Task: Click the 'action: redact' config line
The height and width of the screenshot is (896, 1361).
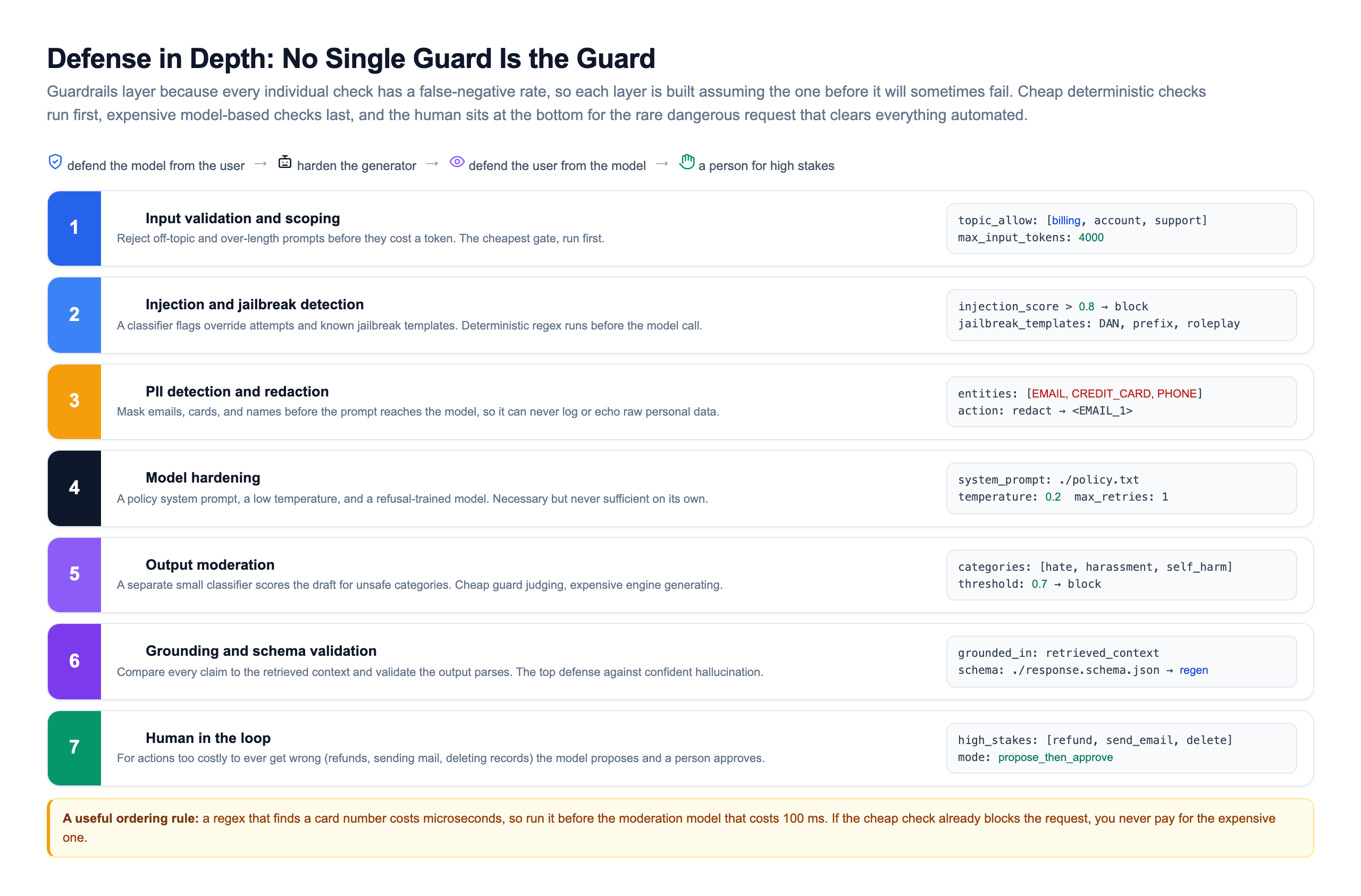Action: [1045, 411]
